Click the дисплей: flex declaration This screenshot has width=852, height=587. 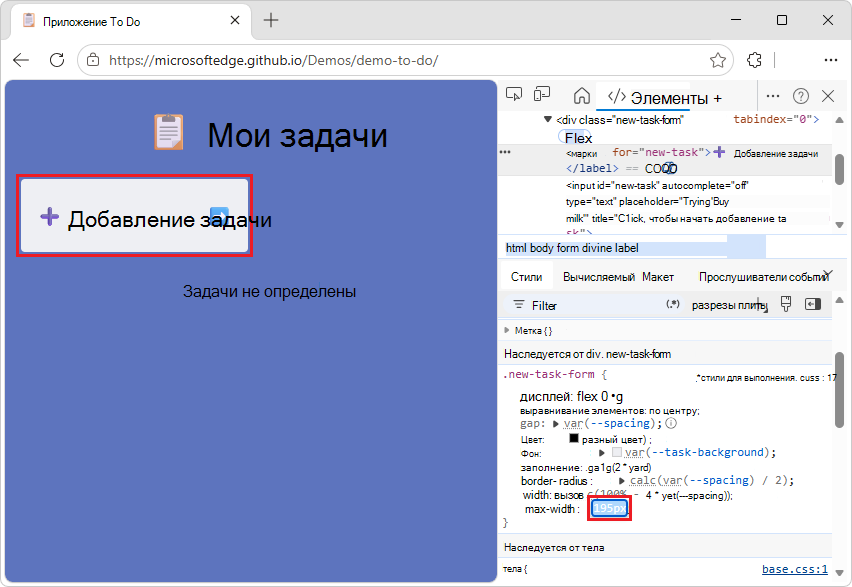(571, 396)
